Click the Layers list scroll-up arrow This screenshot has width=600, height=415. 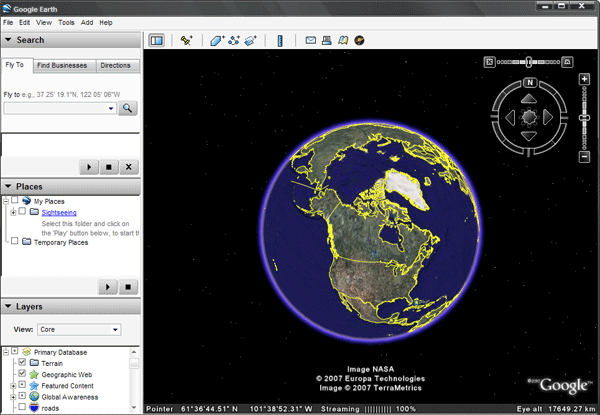[x=134, y=352]
